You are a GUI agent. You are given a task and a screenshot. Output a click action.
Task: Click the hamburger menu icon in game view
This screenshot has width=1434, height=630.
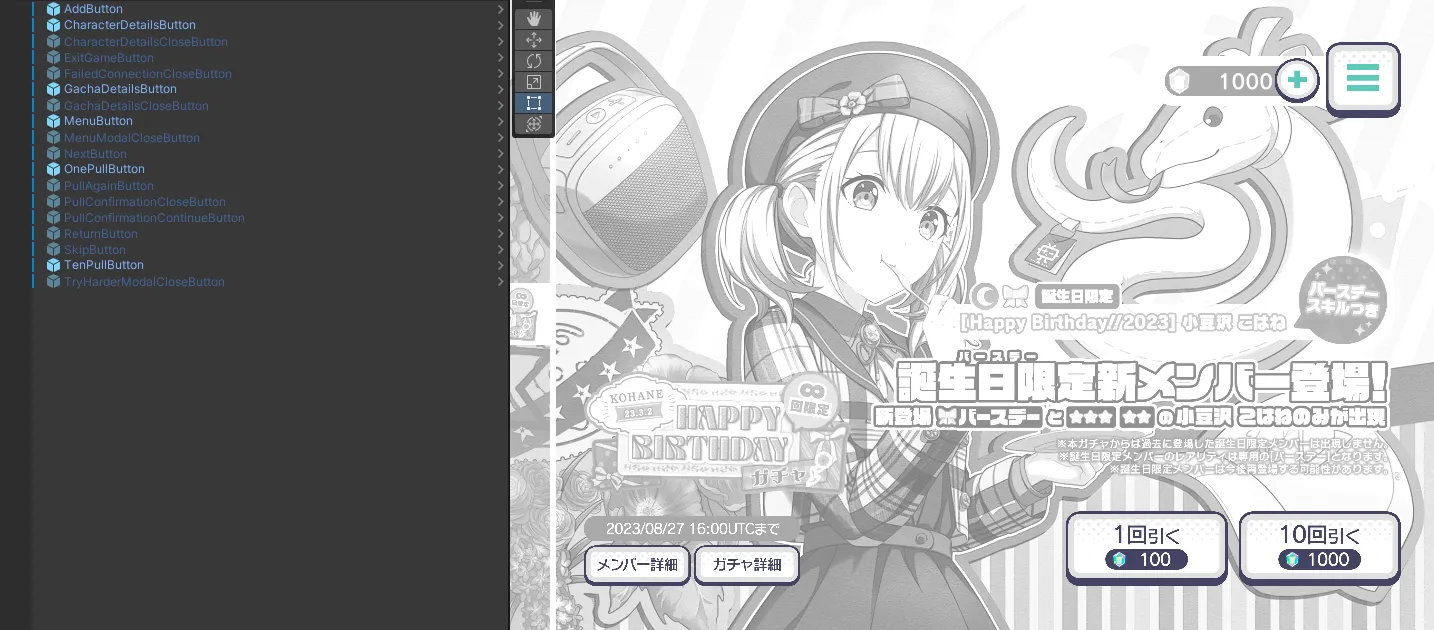point(1362,78)
